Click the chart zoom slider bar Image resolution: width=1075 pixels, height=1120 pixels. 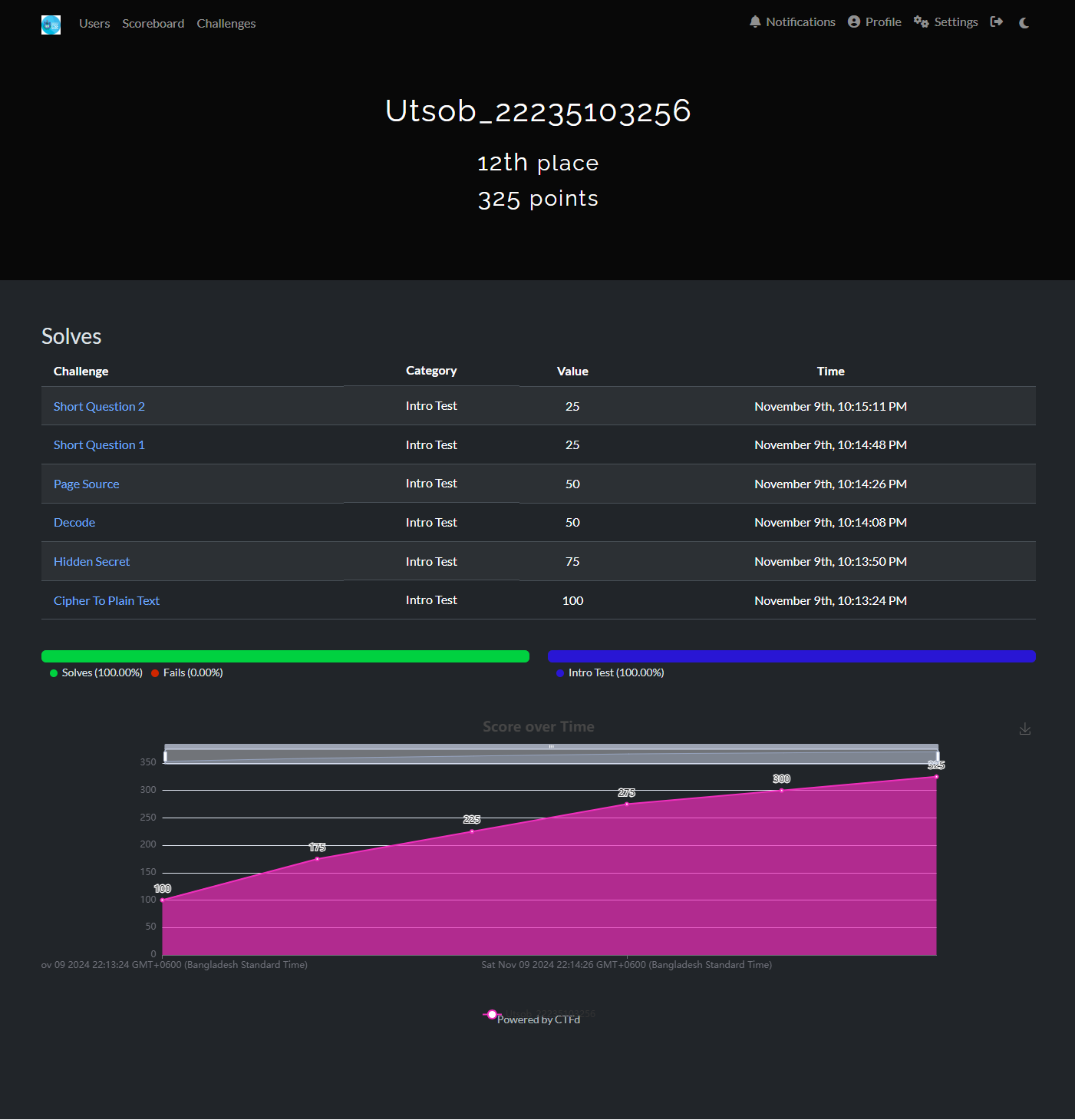tap(551, 756)
